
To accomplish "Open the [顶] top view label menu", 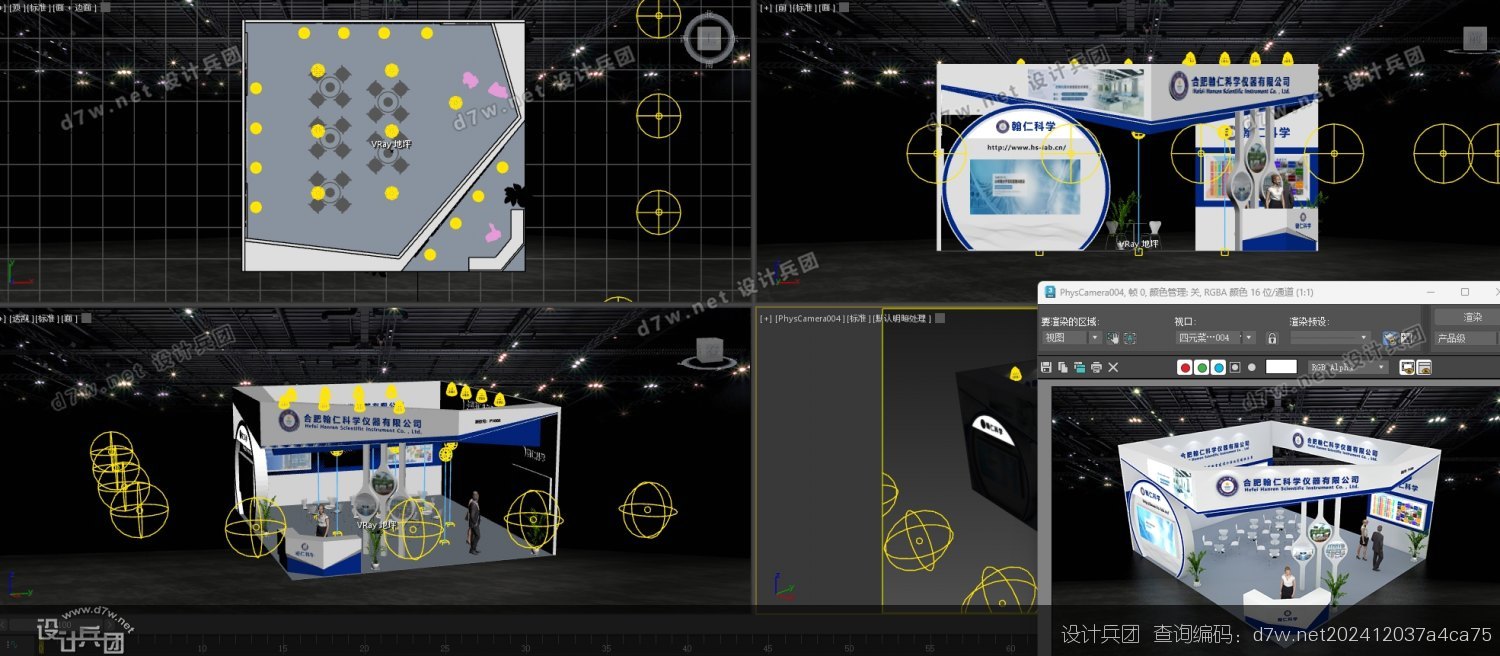I will pyautogui.click(x=15, y=8).
